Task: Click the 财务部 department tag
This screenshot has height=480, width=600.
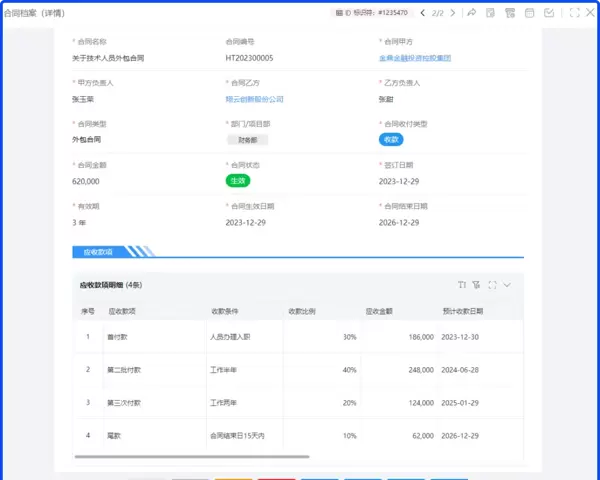Action: tap(247, 140)
